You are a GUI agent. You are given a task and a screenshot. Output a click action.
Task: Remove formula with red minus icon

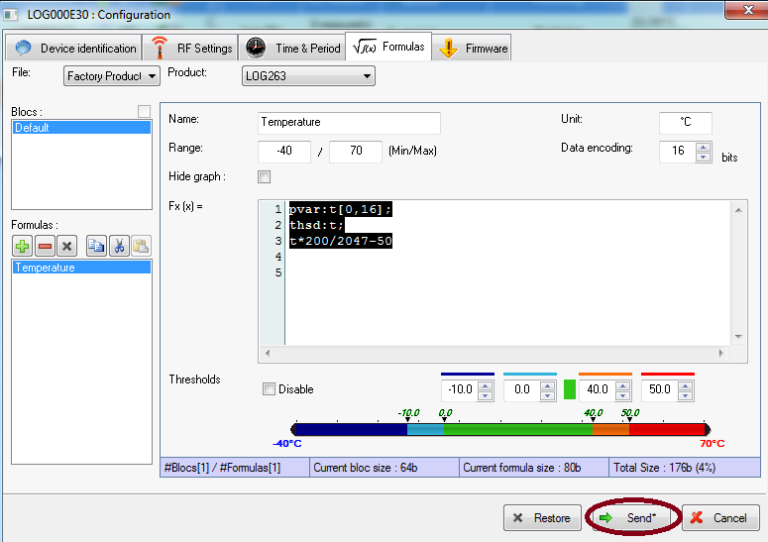(x=45, y=246)
